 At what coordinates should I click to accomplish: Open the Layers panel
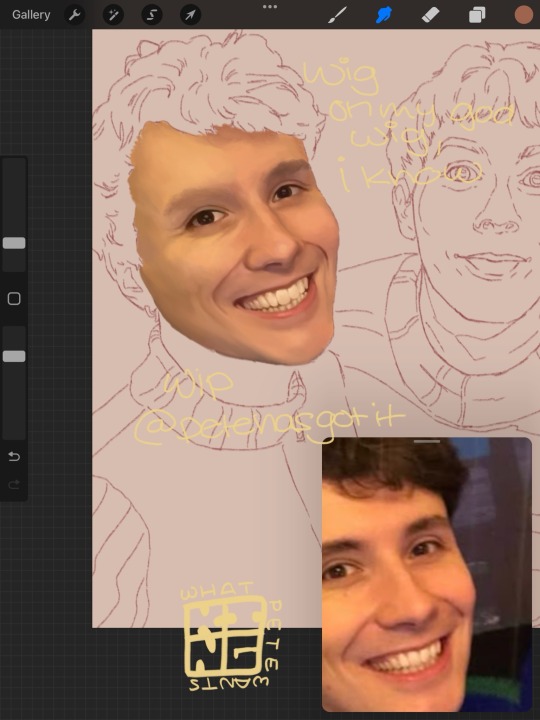point(477,15)
